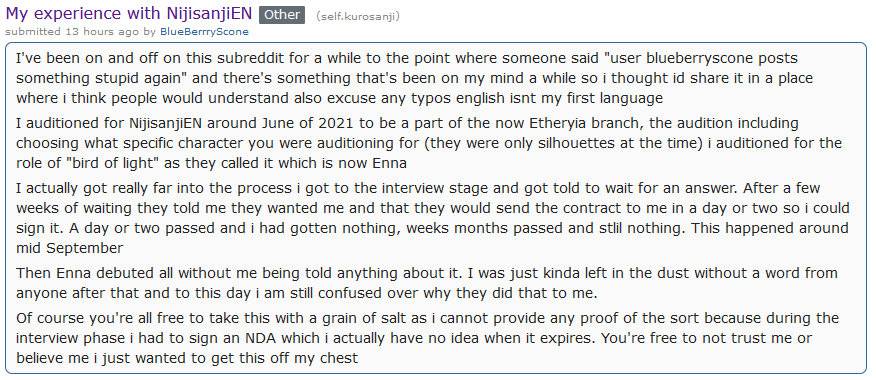The image size is (876, 380).
Task: Click the "Other" flair tag
Action: click(282, 15)
